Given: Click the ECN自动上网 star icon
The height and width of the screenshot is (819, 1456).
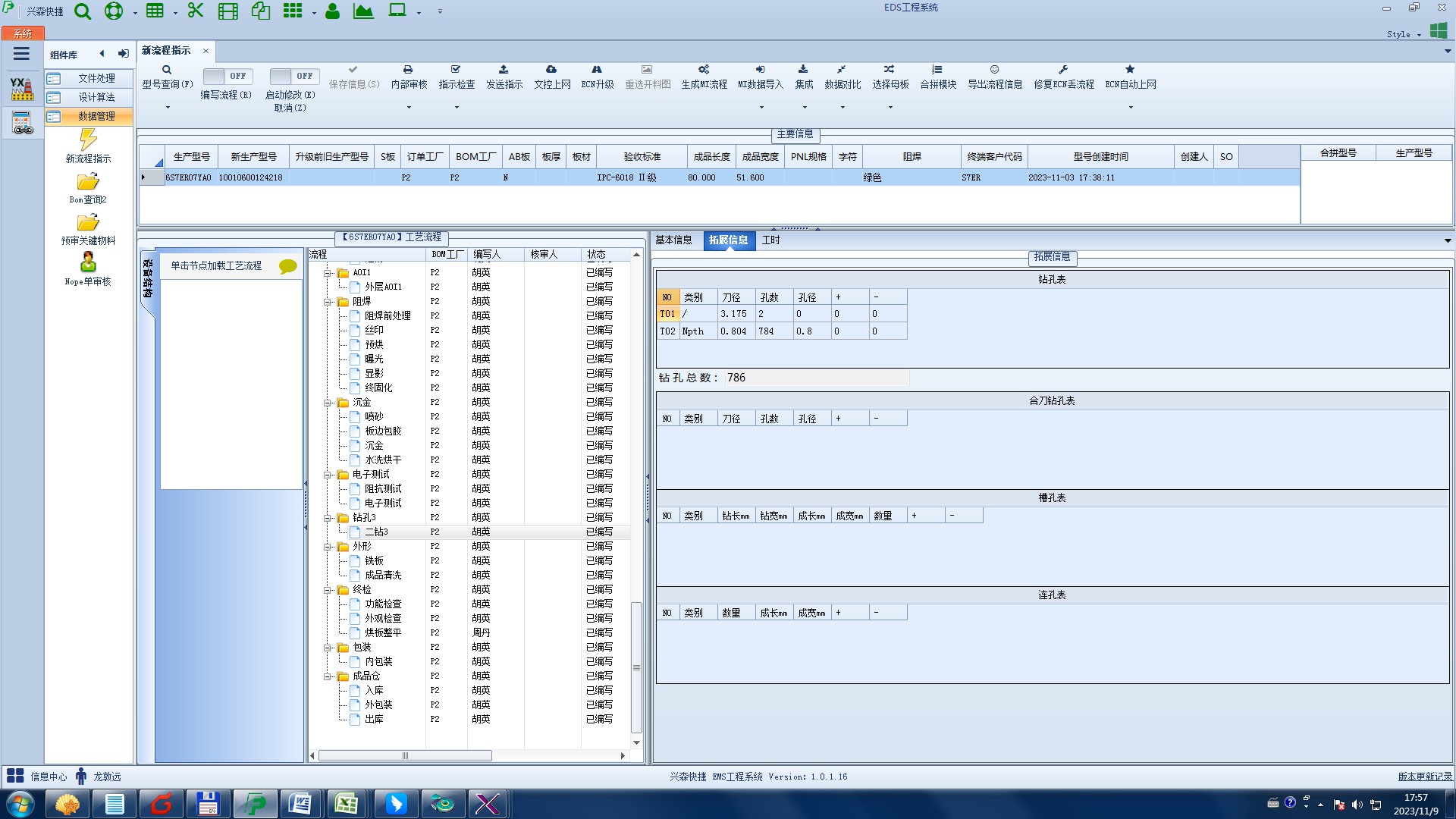Looking at the screenshot, I should (x=1130, y=70).
